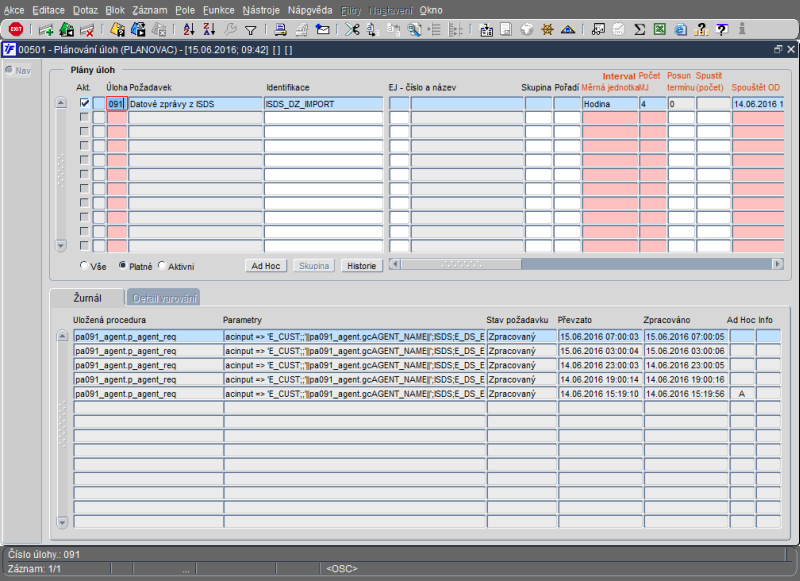
Task: Click Zpracováno cell 14.06.2016 19:00:16
Action: [686, 379]
